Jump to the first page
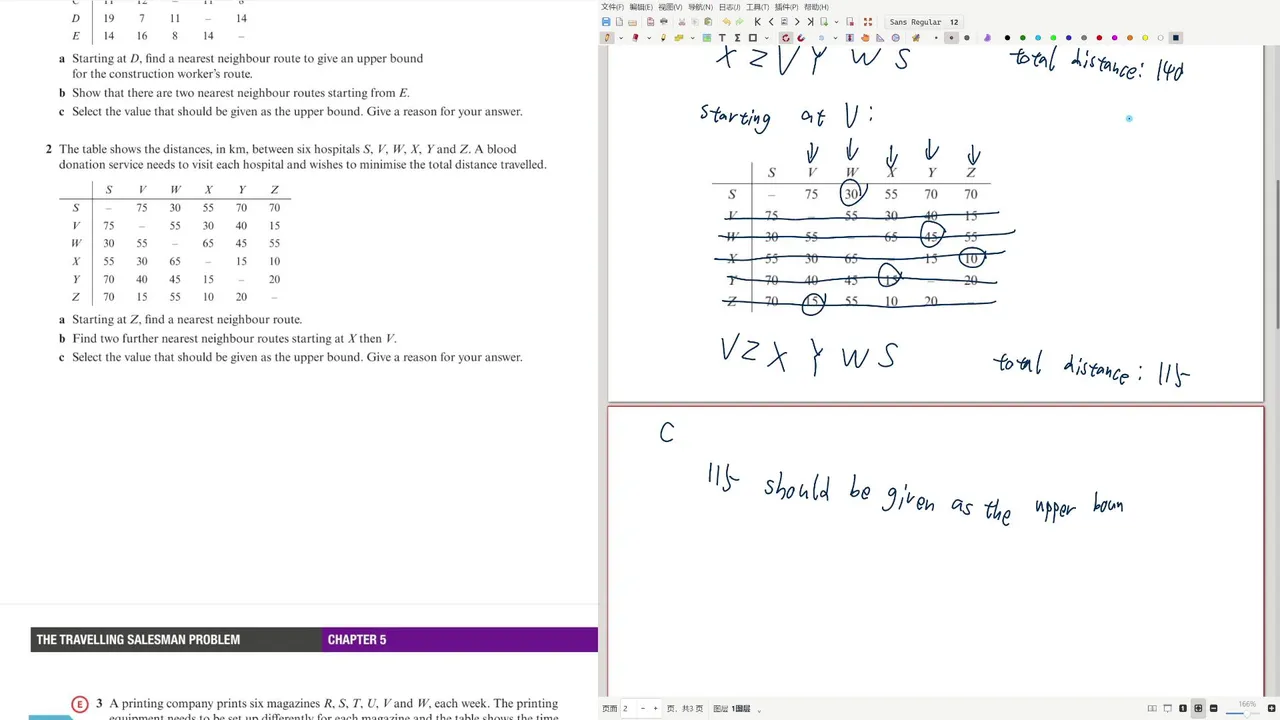The image size is (1280, 720). pyautogui.click(x=757, y=22)
